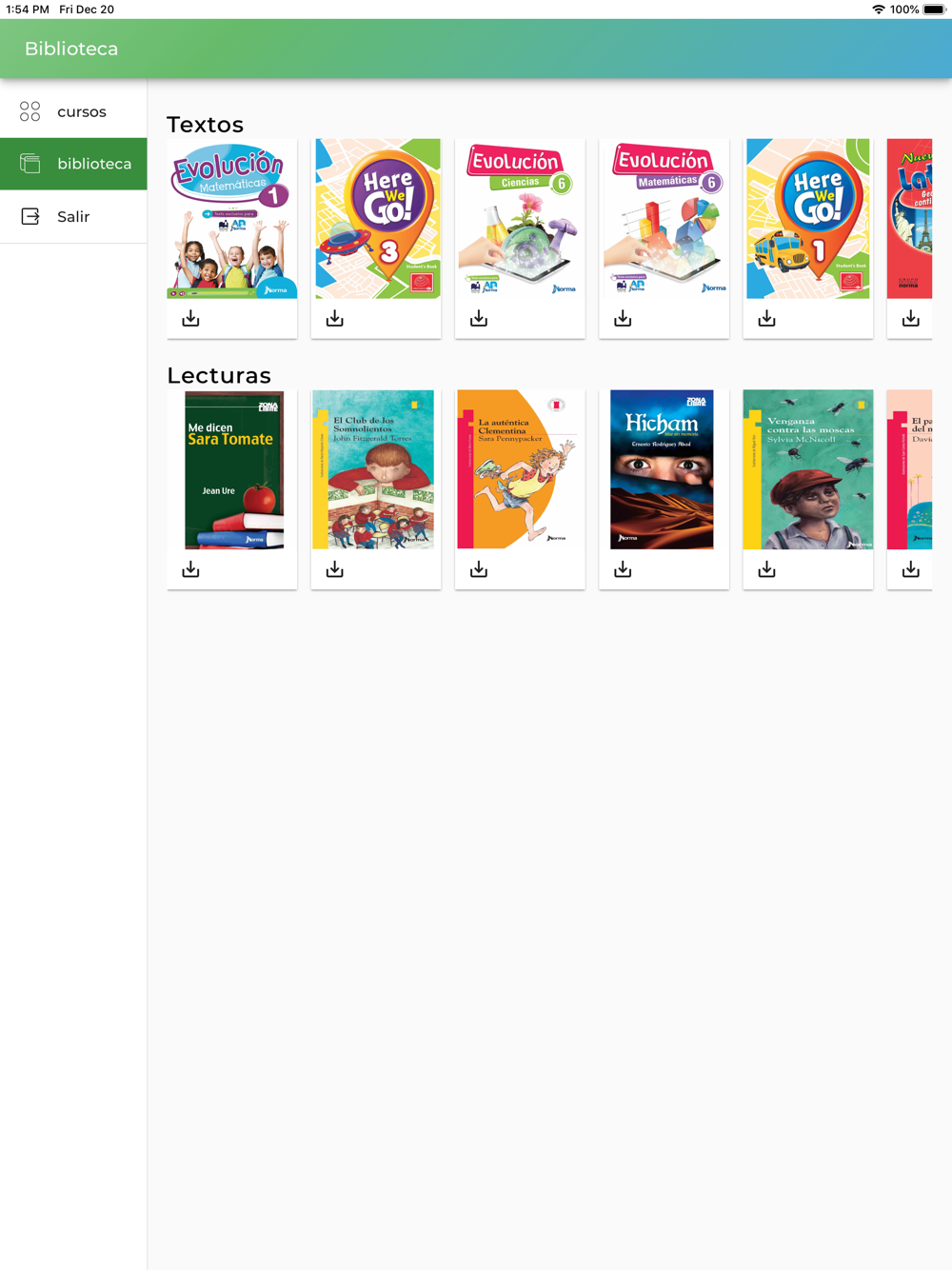This screenshot has width=952, height=1270.
Task: Open La auténtica Clementina cover
Action: pyautogui.click(x=520, y=469)
